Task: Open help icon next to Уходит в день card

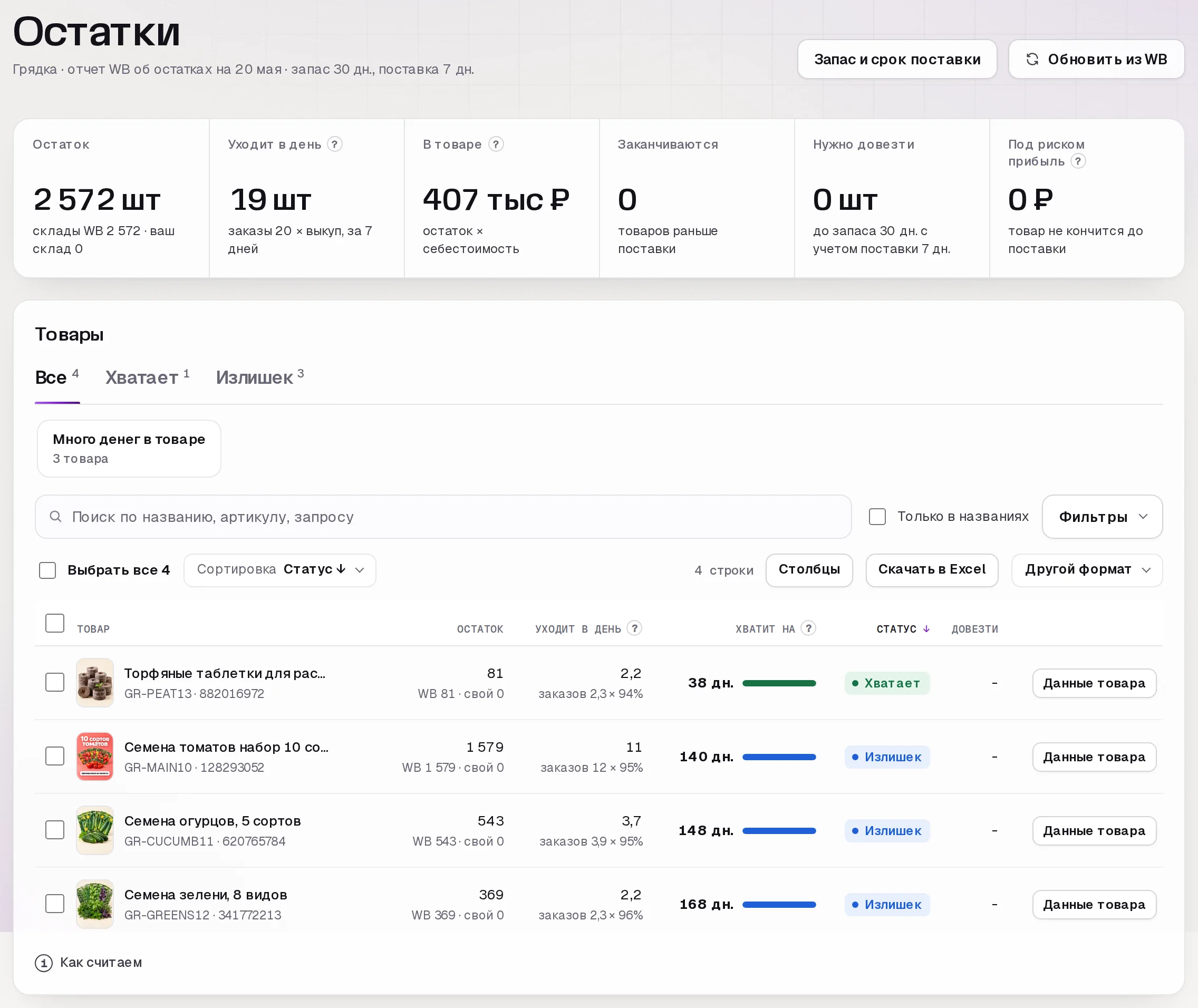Action: click(x=335, y=144)
